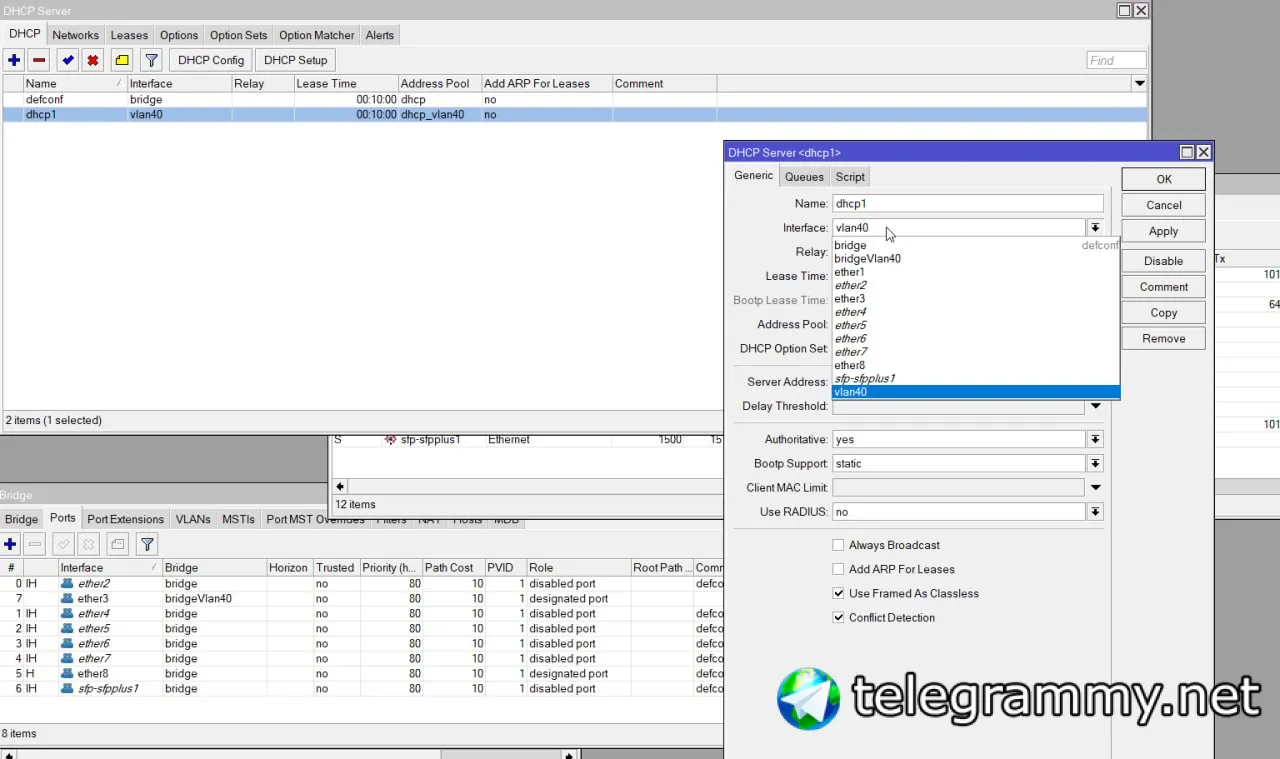Click the ether7 port icon in Bridge Ports list
The height and width of the screenshot is (759, 1280).
67,659
